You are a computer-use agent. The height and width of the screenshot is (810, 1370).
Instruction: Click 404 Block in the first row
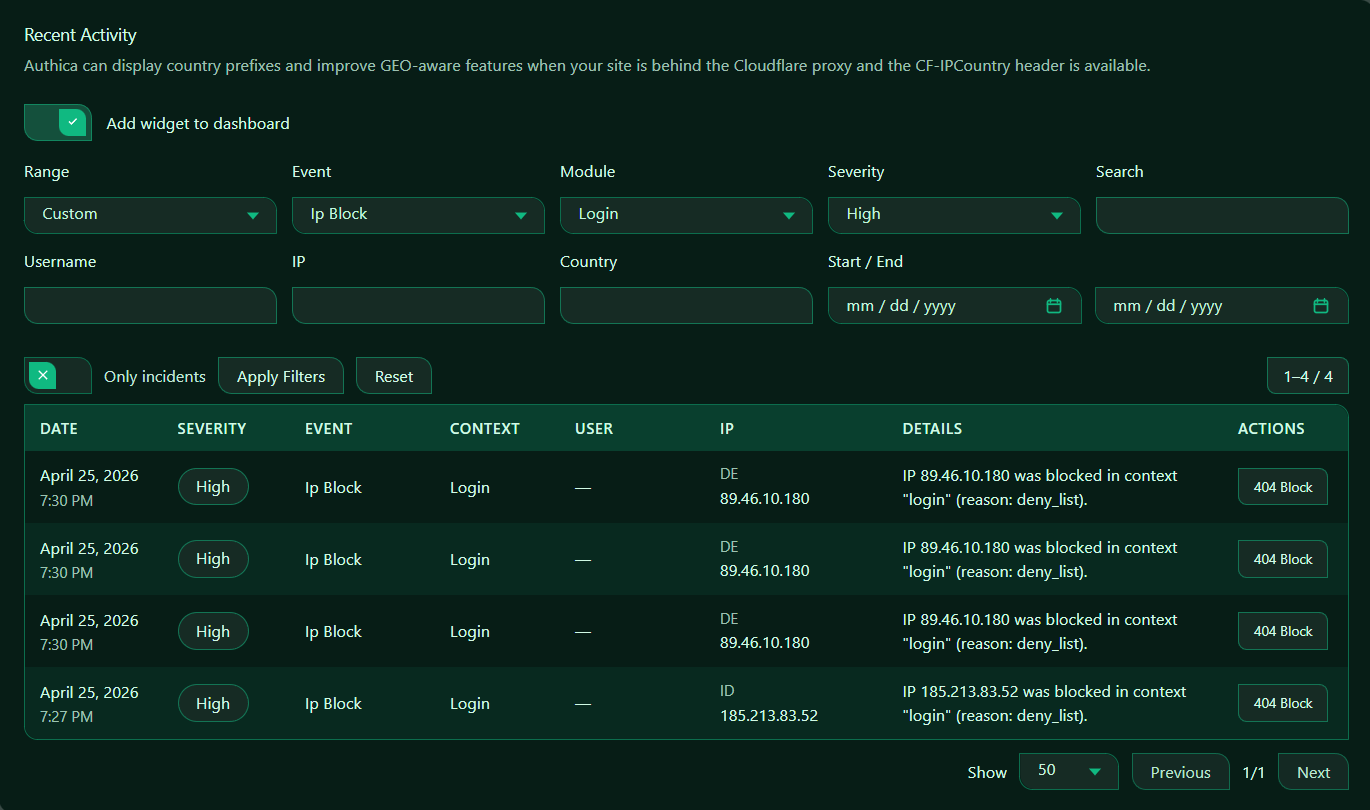(1282, 487)
